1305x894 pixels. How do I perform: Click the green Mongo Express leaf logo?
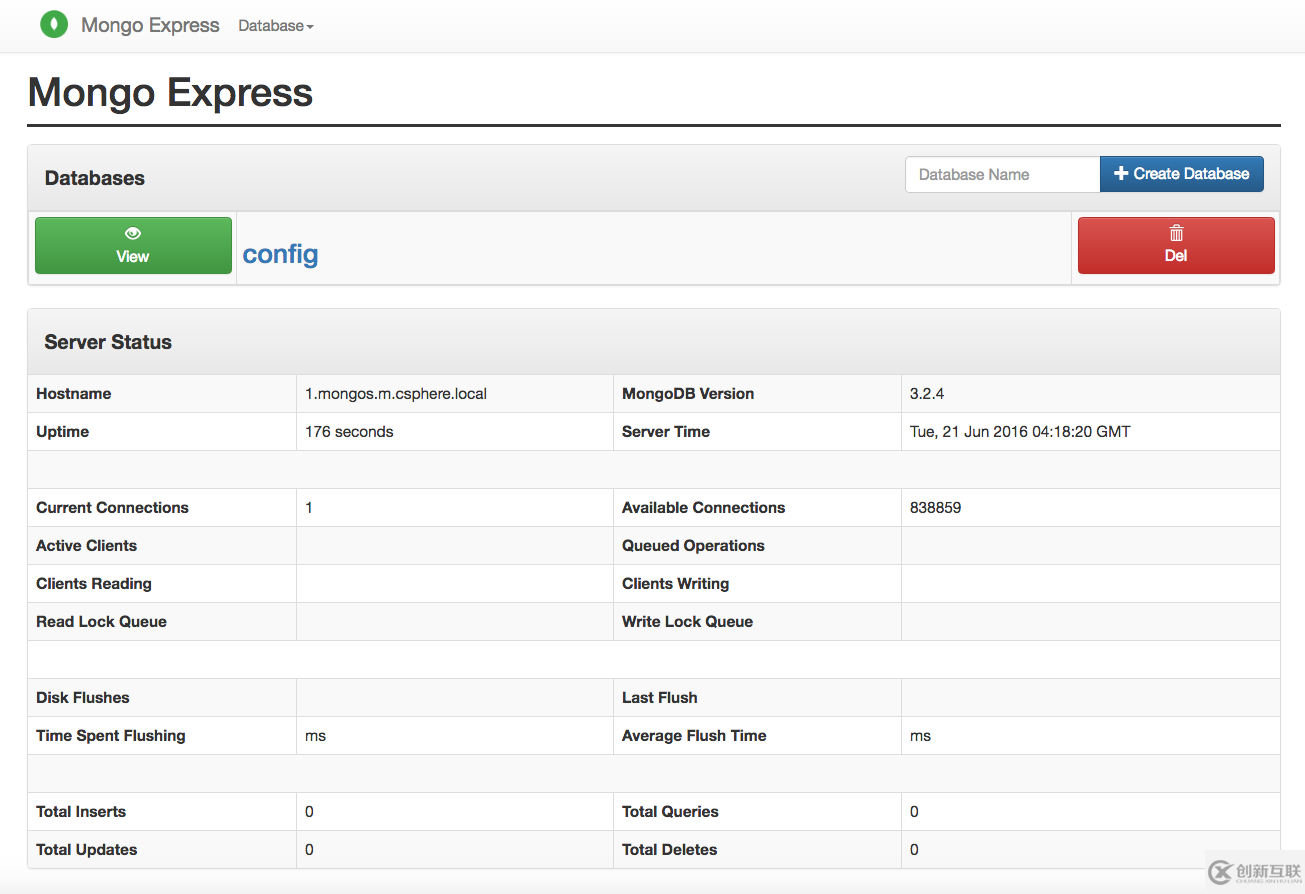(x=54, y=25)
